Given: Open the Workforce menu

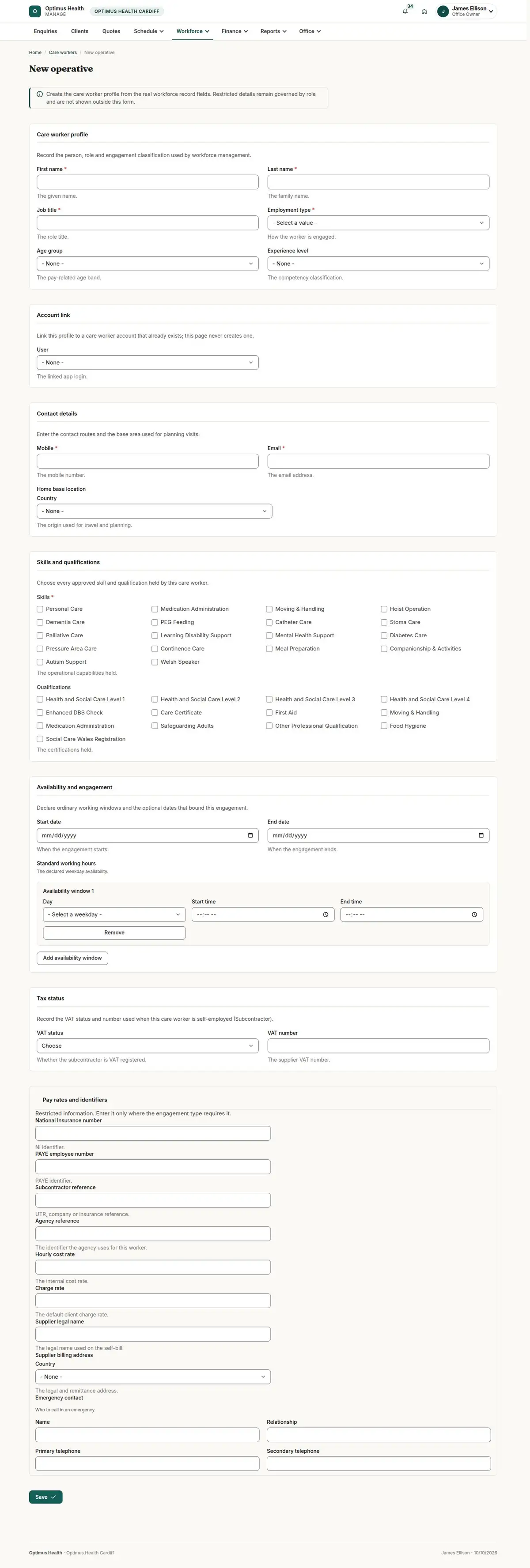Looking at the screenshot, I should (x=193, y=31).
